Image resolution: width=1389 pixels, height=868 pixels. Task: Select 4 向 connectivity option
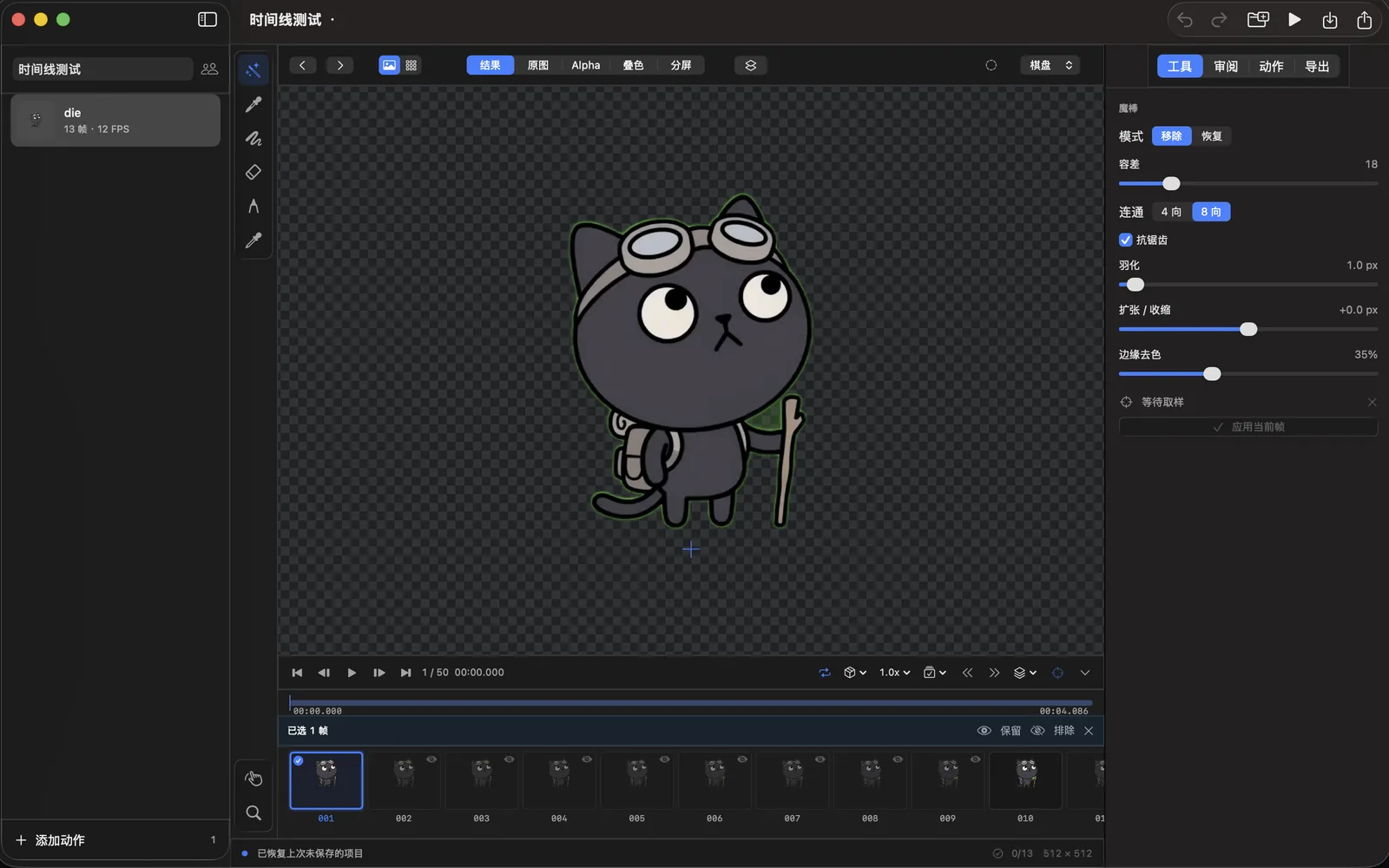[1171, 212]
